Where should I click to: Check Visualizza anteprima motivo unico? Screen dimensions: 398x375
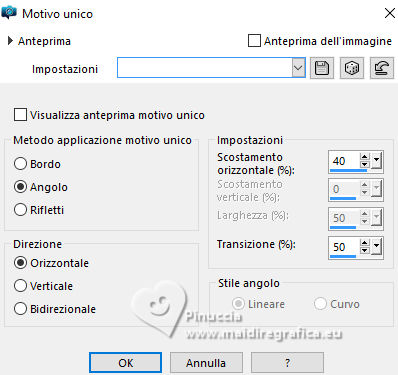[x=20, y=115]
